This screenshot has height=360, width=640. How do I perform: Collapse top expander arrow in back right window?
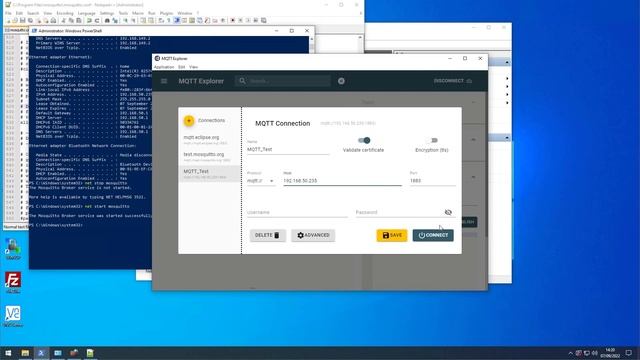pos(507,62)
